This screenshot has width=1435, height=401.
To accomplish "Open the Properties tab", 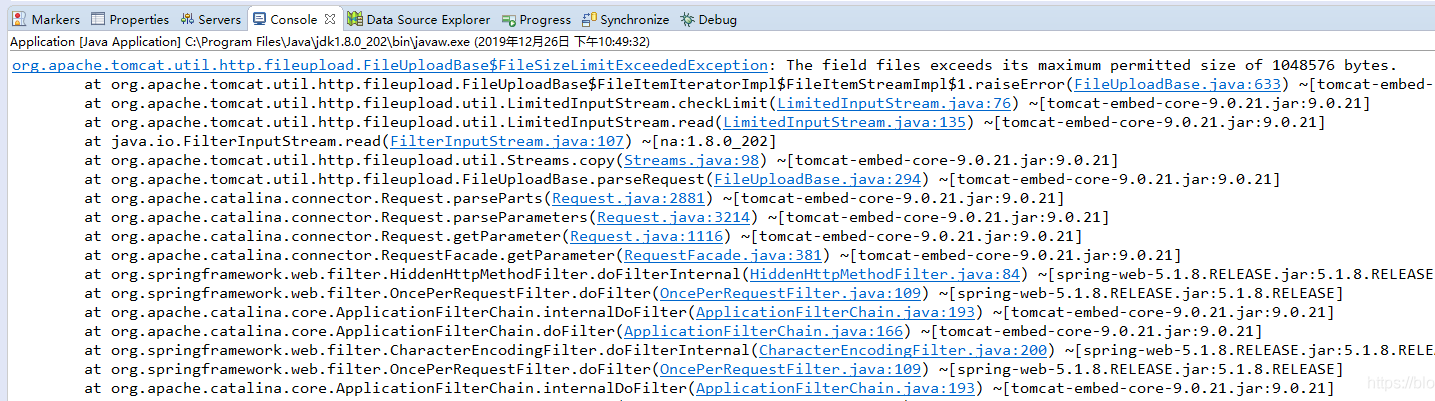I will 130,19.
